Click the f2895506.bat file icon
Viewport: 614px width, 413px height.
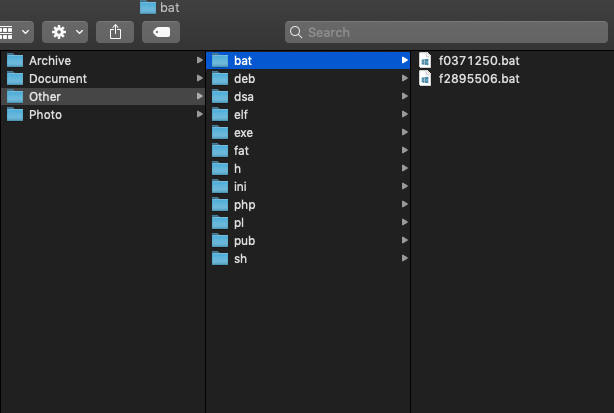pyautogui.click(x=425, y=78)
